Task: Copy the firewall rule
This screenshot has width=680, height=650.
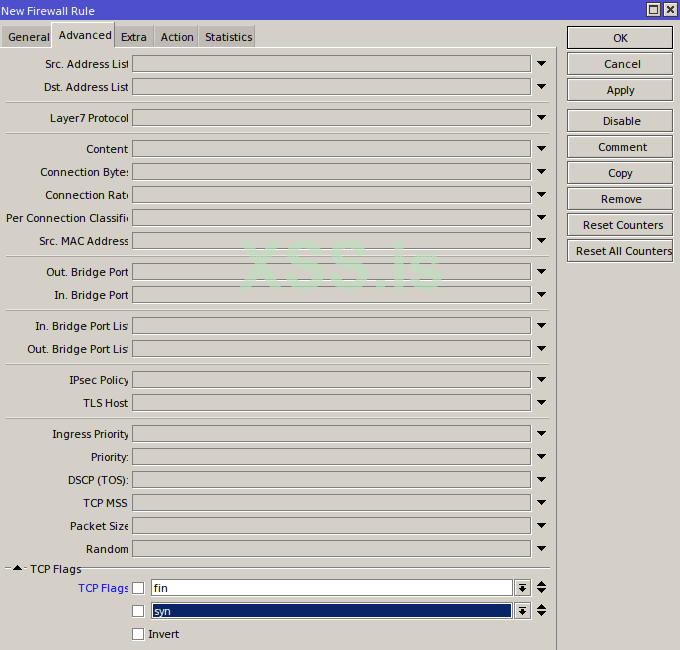Action: (620, 173)
